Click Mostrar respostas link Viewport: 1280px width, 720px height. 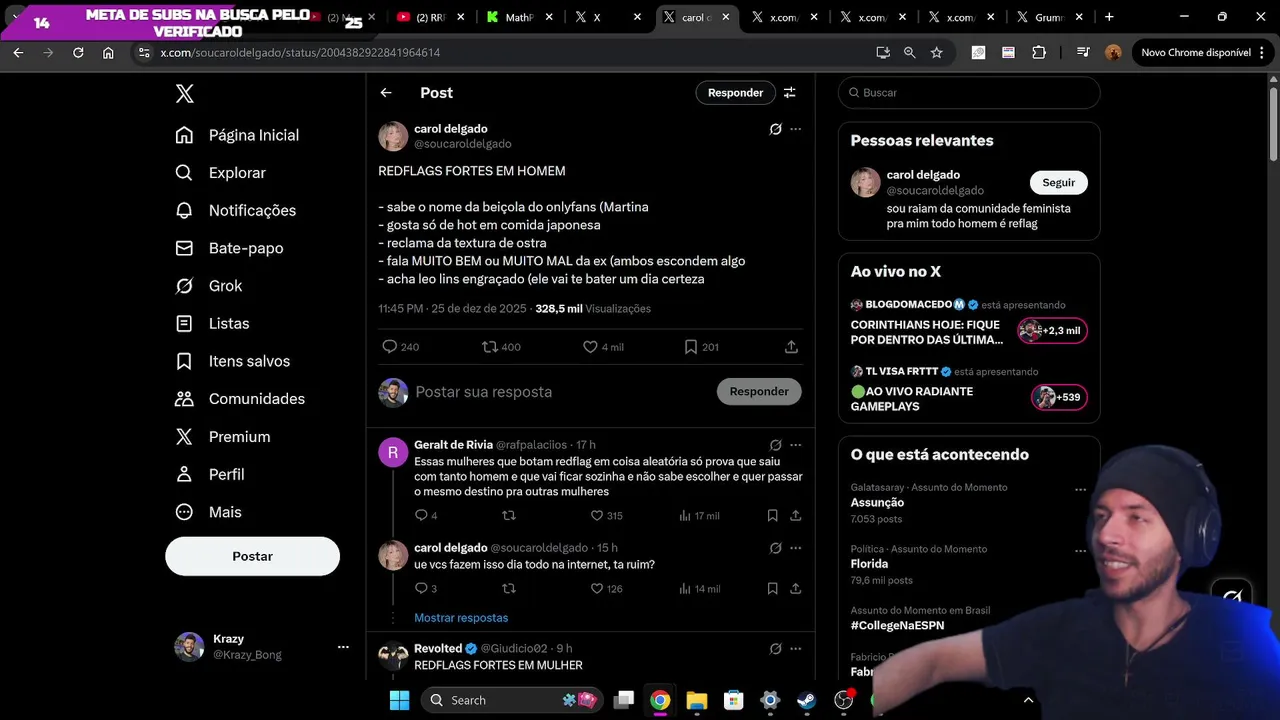pos(461,618)
